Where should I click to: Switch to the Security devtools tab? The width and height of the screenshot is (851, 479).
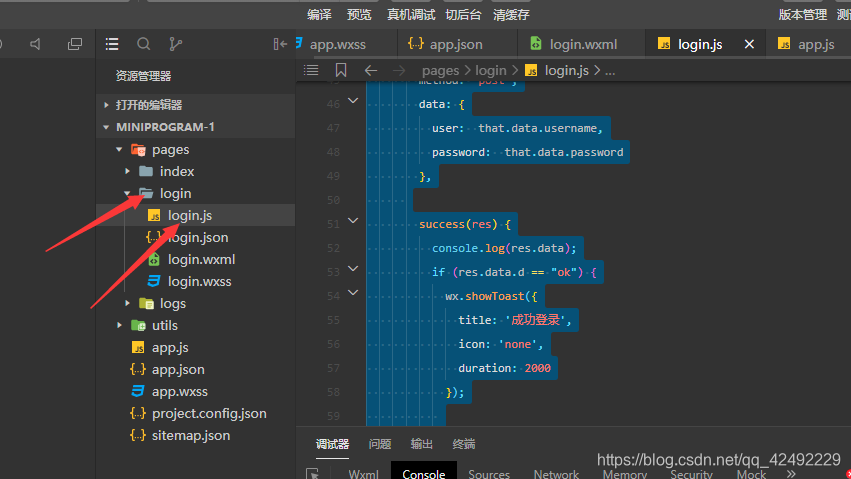[691, 474]
